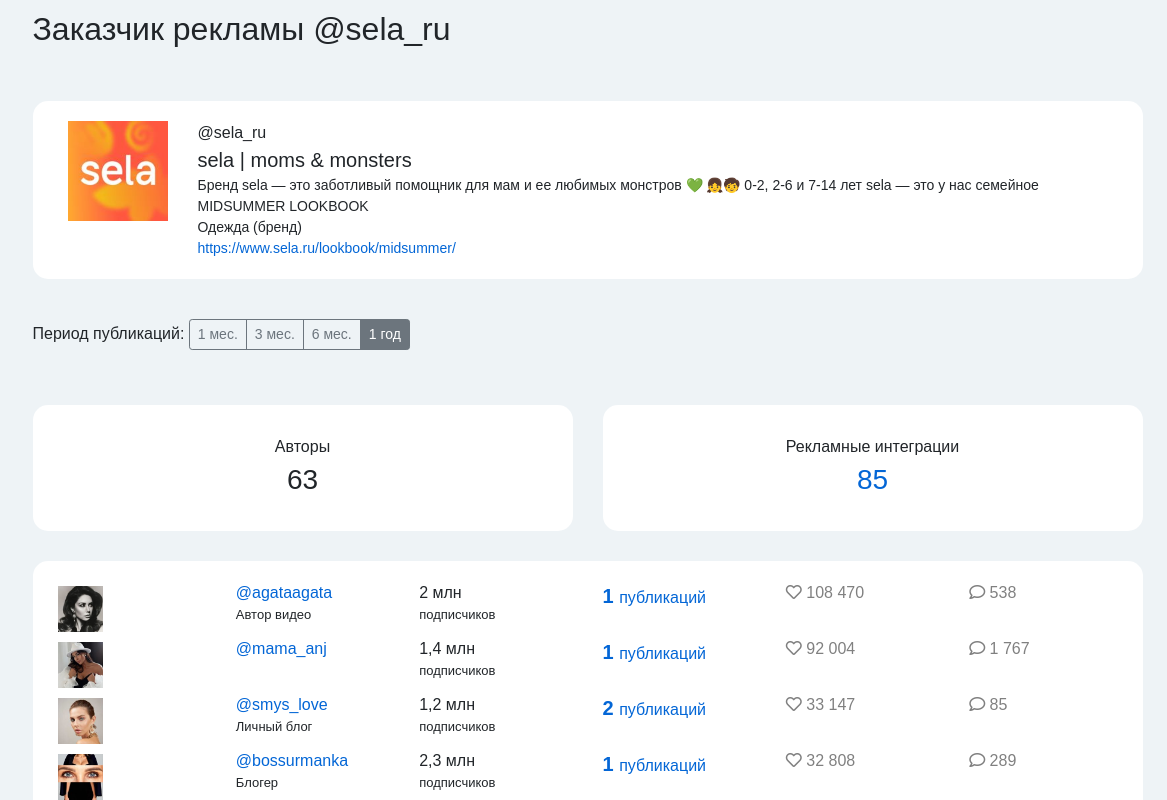Click the "Рекламные интеграции" card label

pyautogui.click(x=872, y=447)
